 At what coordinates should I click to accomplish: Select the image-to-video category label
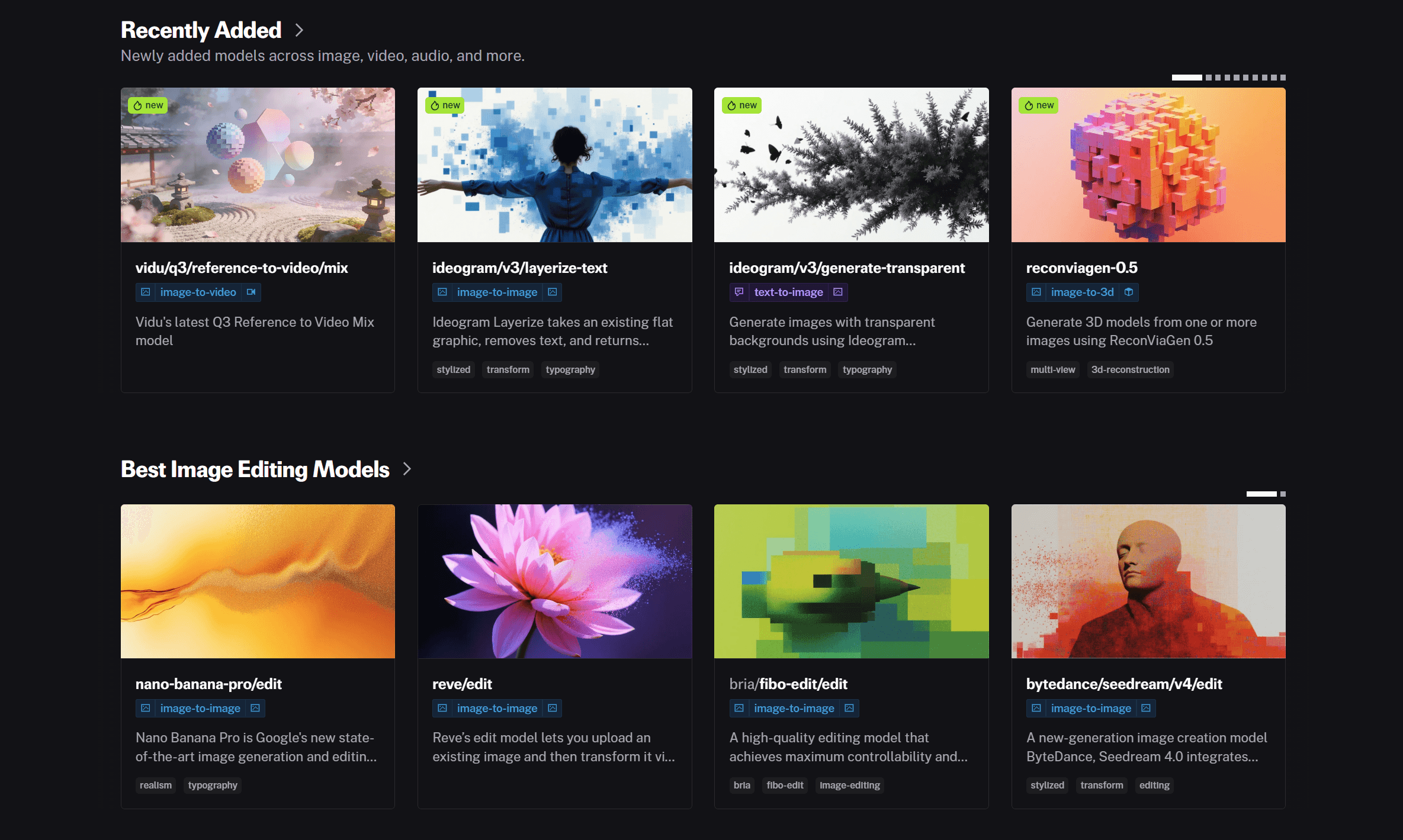coord(198,292)
